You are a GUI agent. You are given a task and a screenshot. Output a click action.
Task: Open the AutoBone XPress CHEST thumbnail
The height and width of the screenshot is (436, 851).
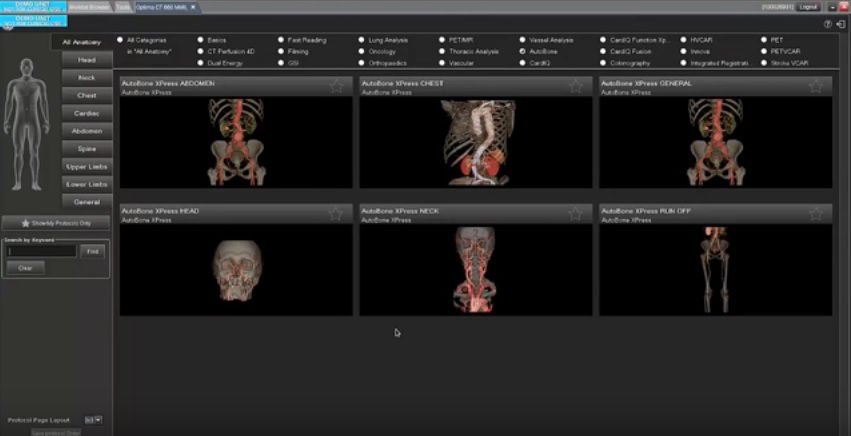pos(475,142)
